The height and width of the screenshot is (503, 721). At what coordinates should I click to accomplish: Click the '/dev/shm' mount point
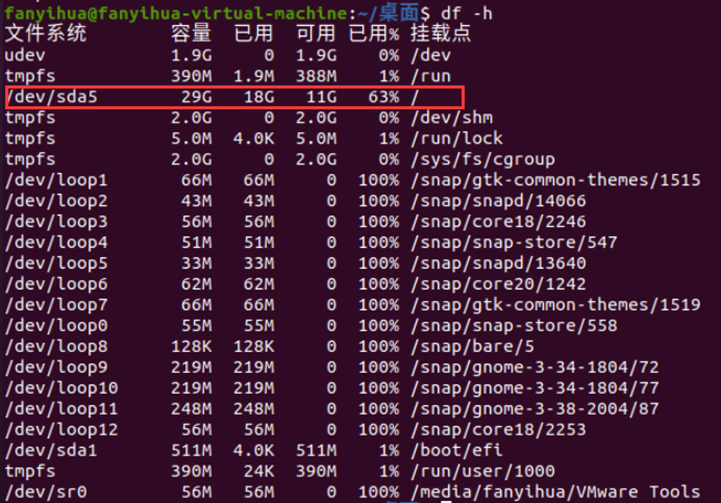452,118
